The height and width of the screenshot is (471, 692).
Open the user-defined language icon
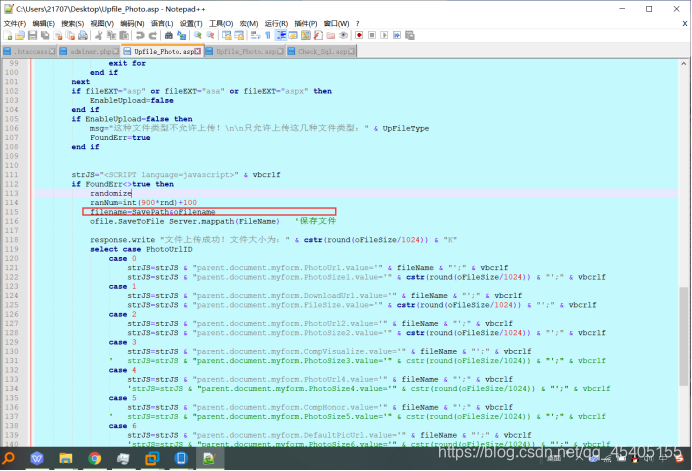click(x=293, y=36)
